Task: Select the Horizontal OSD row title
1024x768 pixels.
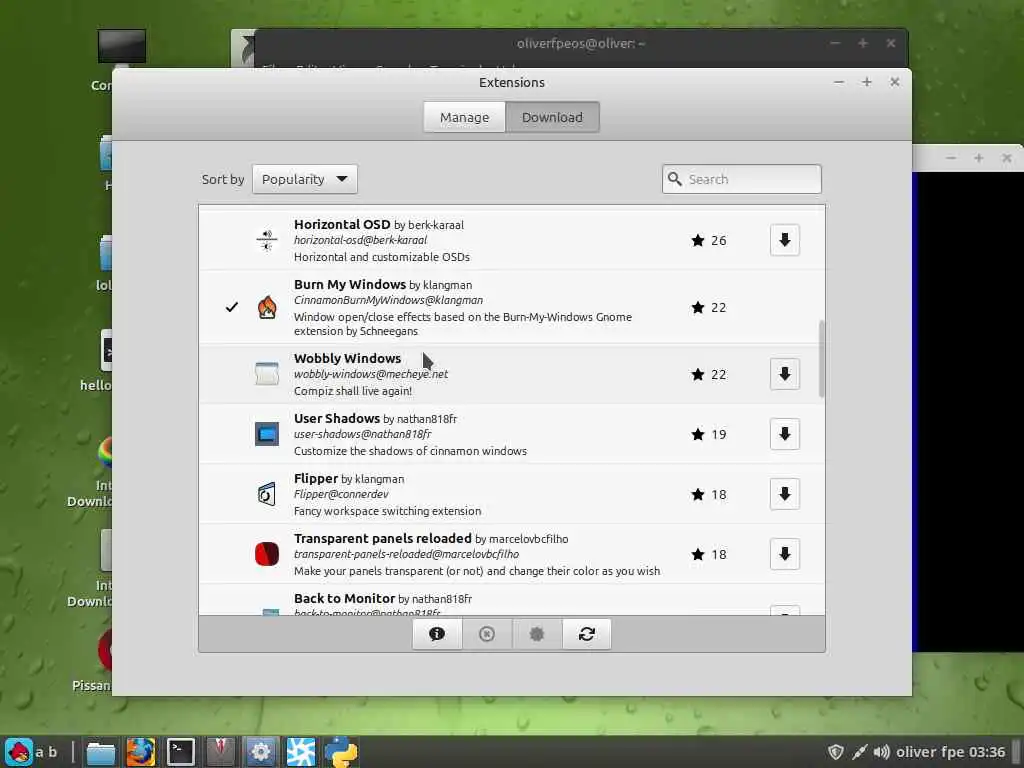Action: point(342,225)
